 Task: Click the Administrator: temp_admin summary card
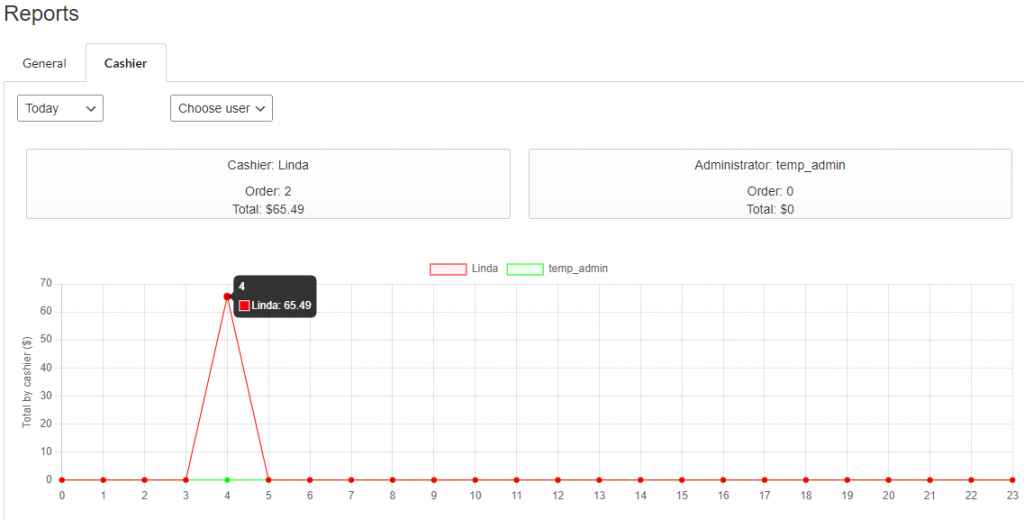770,184
